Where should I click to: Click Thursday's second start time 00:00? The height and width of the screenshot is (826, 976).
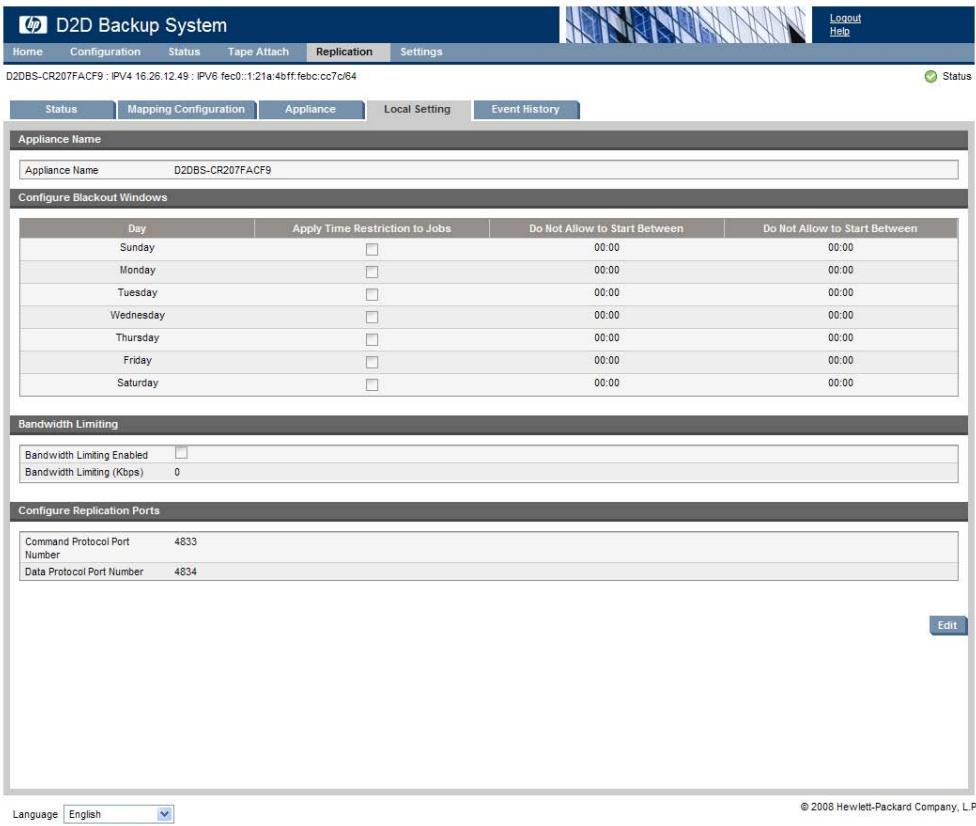[x=840, y=337]
